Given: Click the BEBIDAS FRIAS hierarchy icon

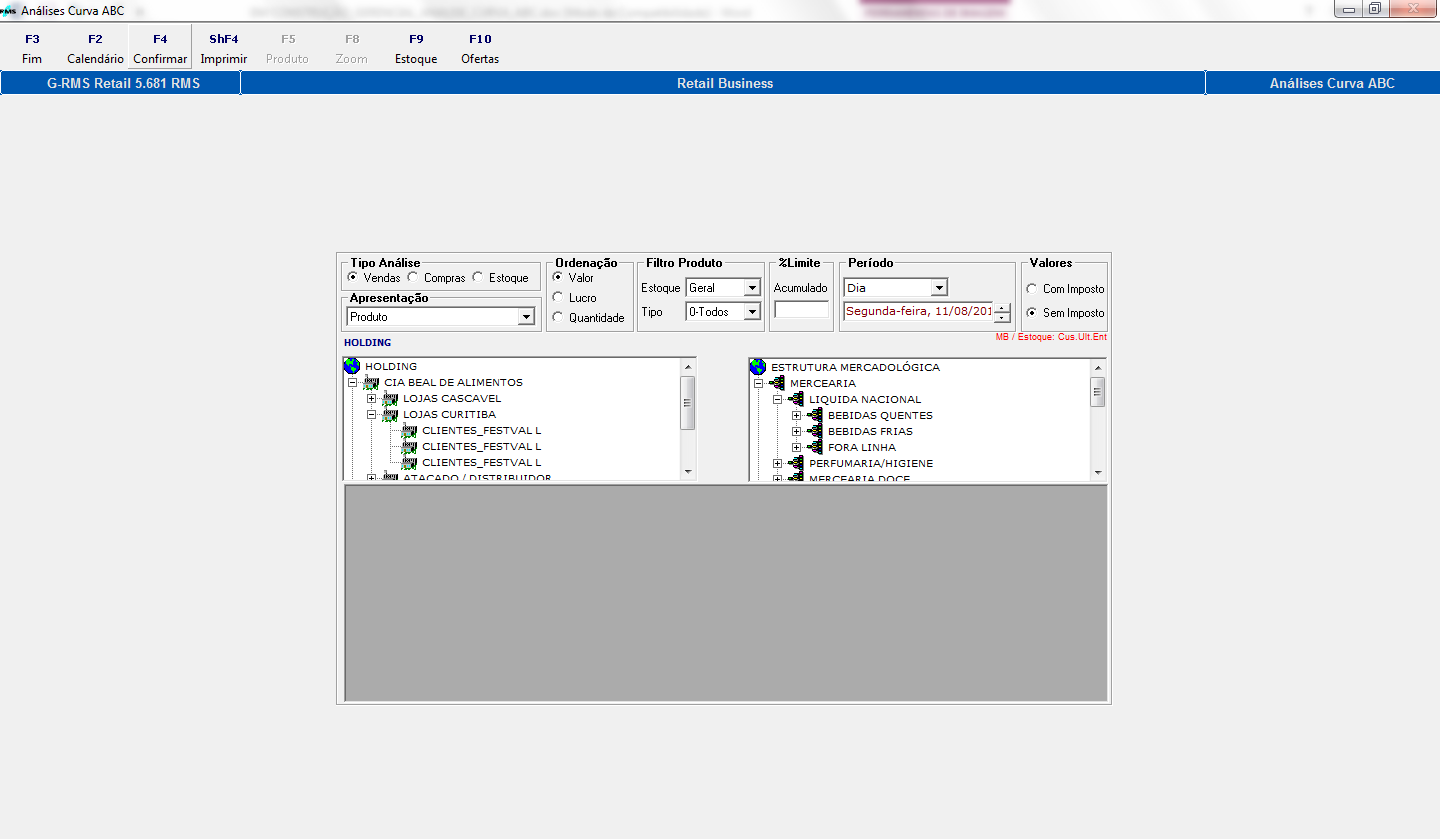Looking at the screenshot, I should (x=815, y=431).
